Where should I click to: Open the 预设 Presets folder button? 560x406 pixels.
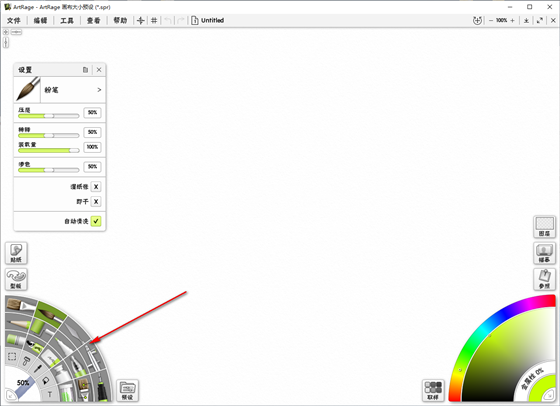pos(128,390)
